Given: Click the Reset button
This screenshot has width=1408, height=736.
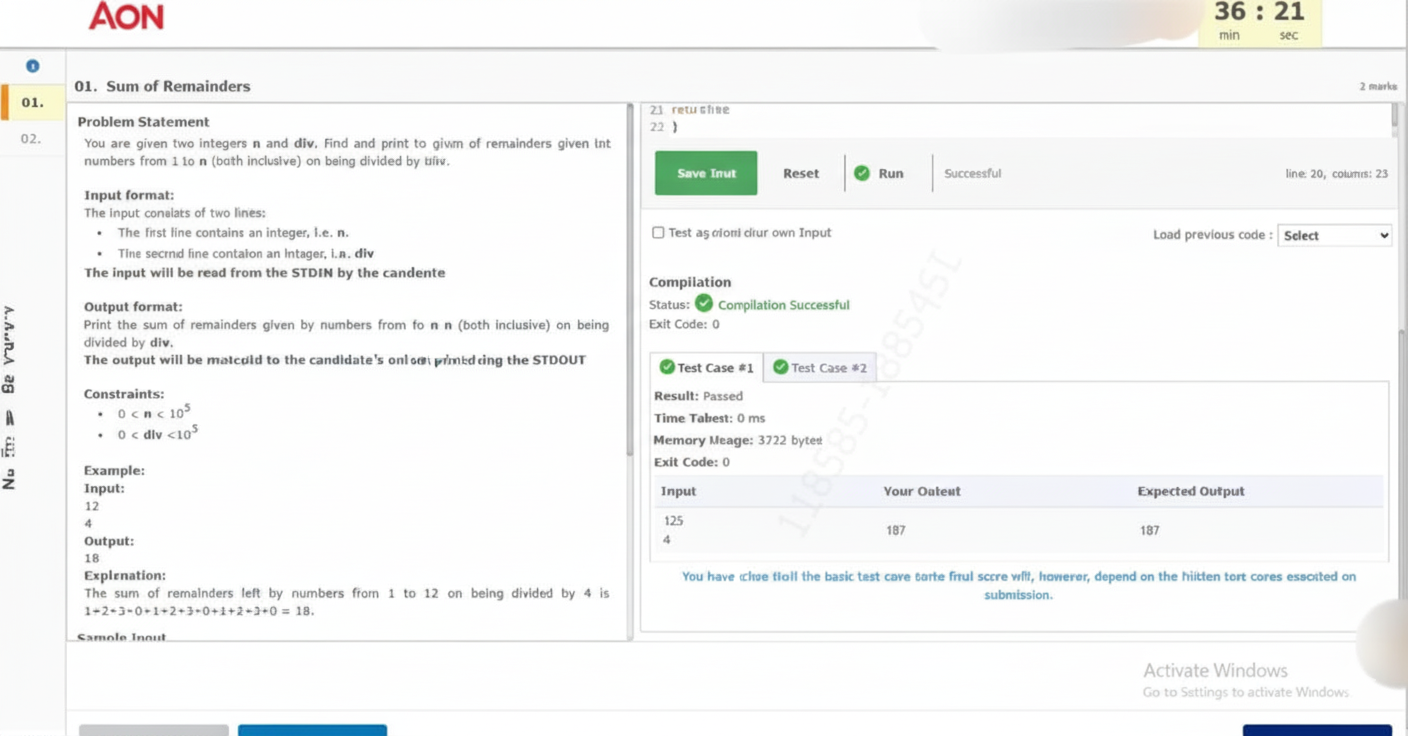Looking at the screenshot, I should click(800, 173).
